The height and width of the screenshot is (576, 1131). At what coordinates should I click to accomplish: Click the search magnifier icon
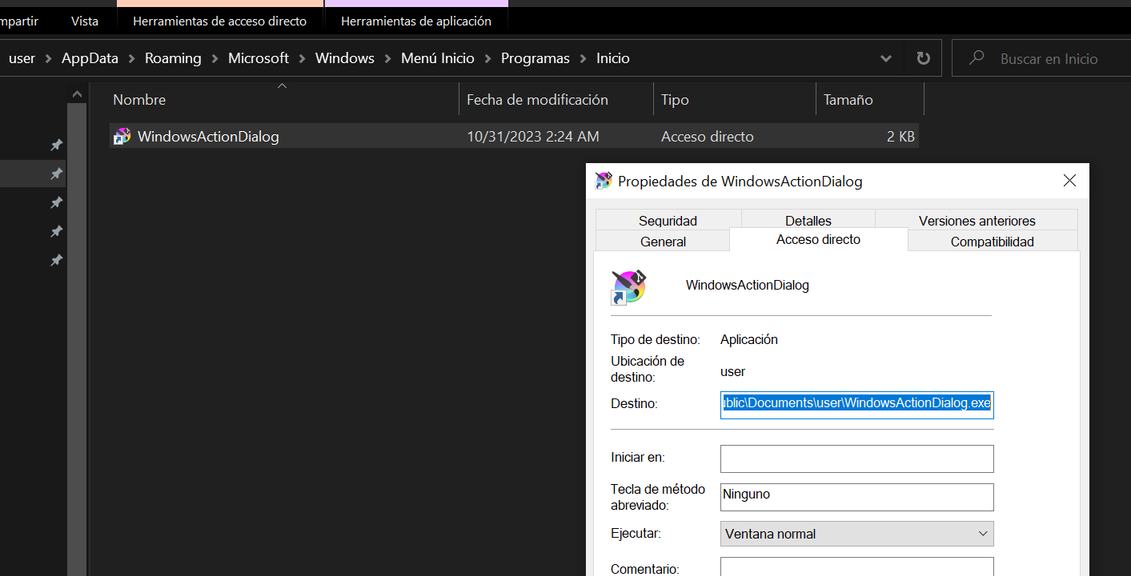click(x=977, y=58)
